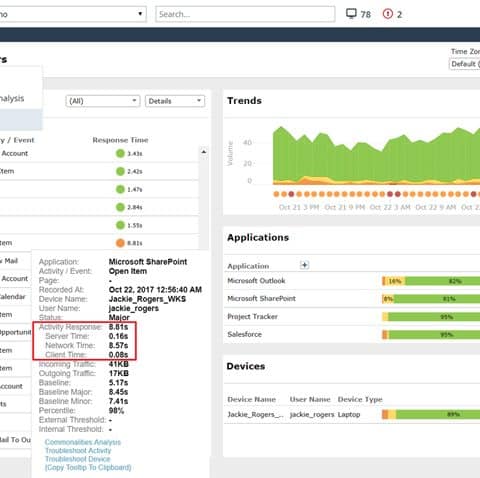
Task: Focus the Search input field
Action: [245, 14]
